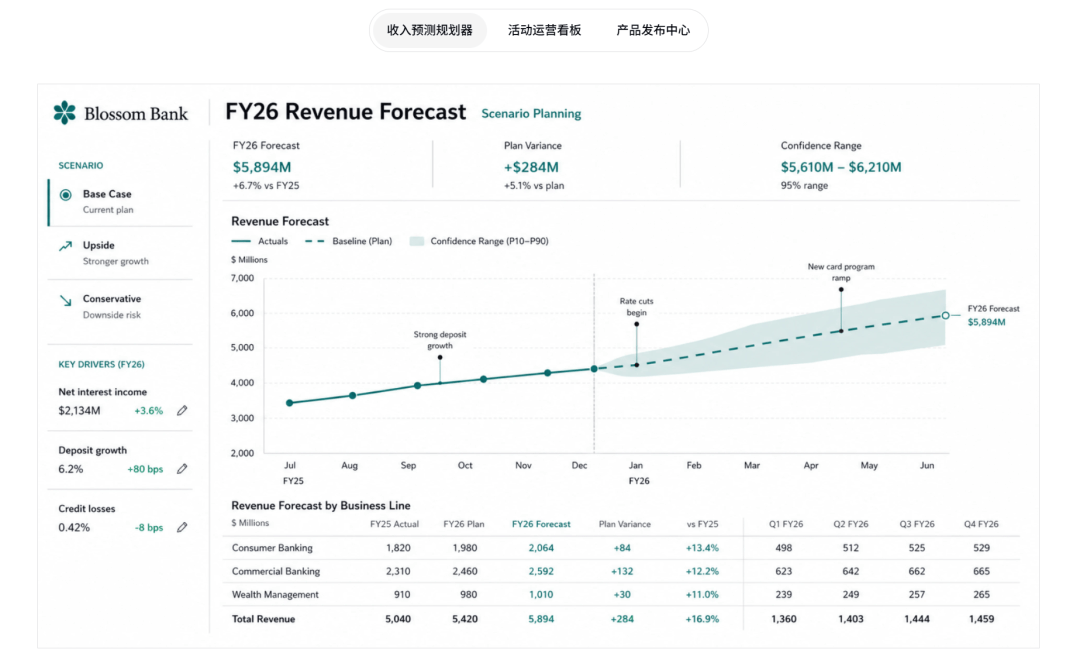Click the Confidence Range legend swatch
Viewport: 1080px width, 663px height.
point(416,241)
